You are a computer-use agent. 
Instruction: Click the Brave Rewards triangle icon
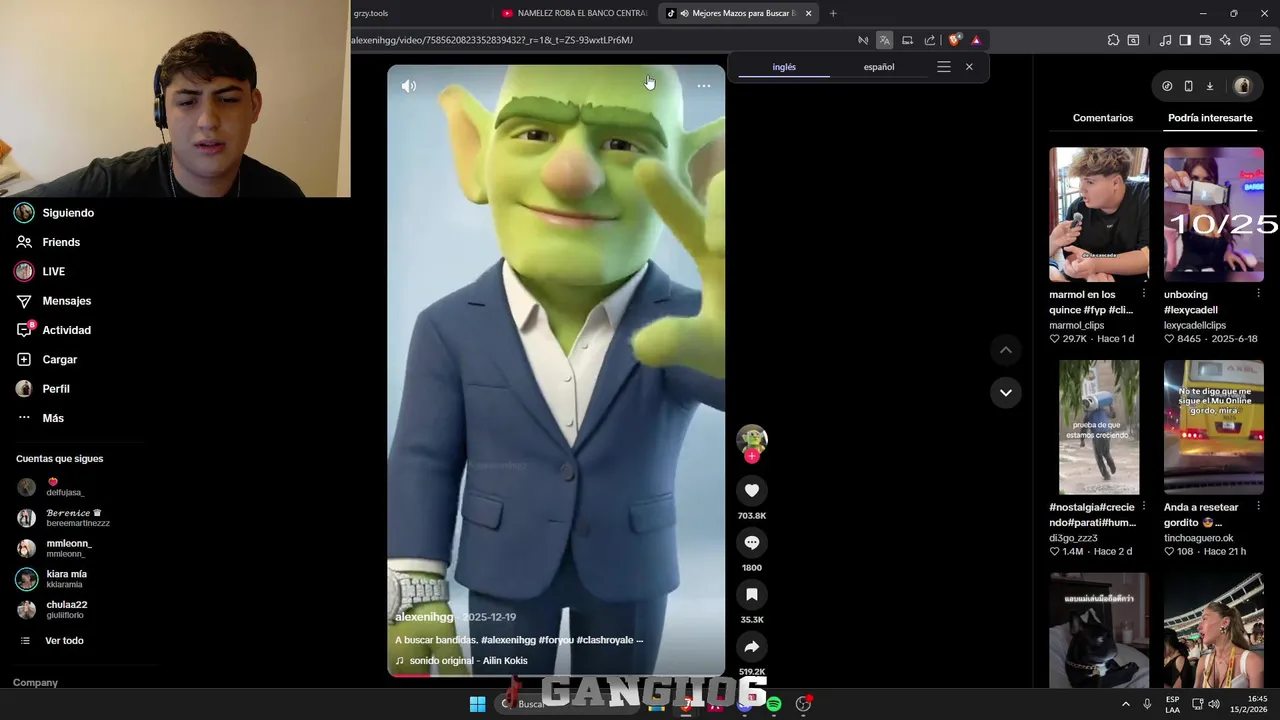pos(976,40)
